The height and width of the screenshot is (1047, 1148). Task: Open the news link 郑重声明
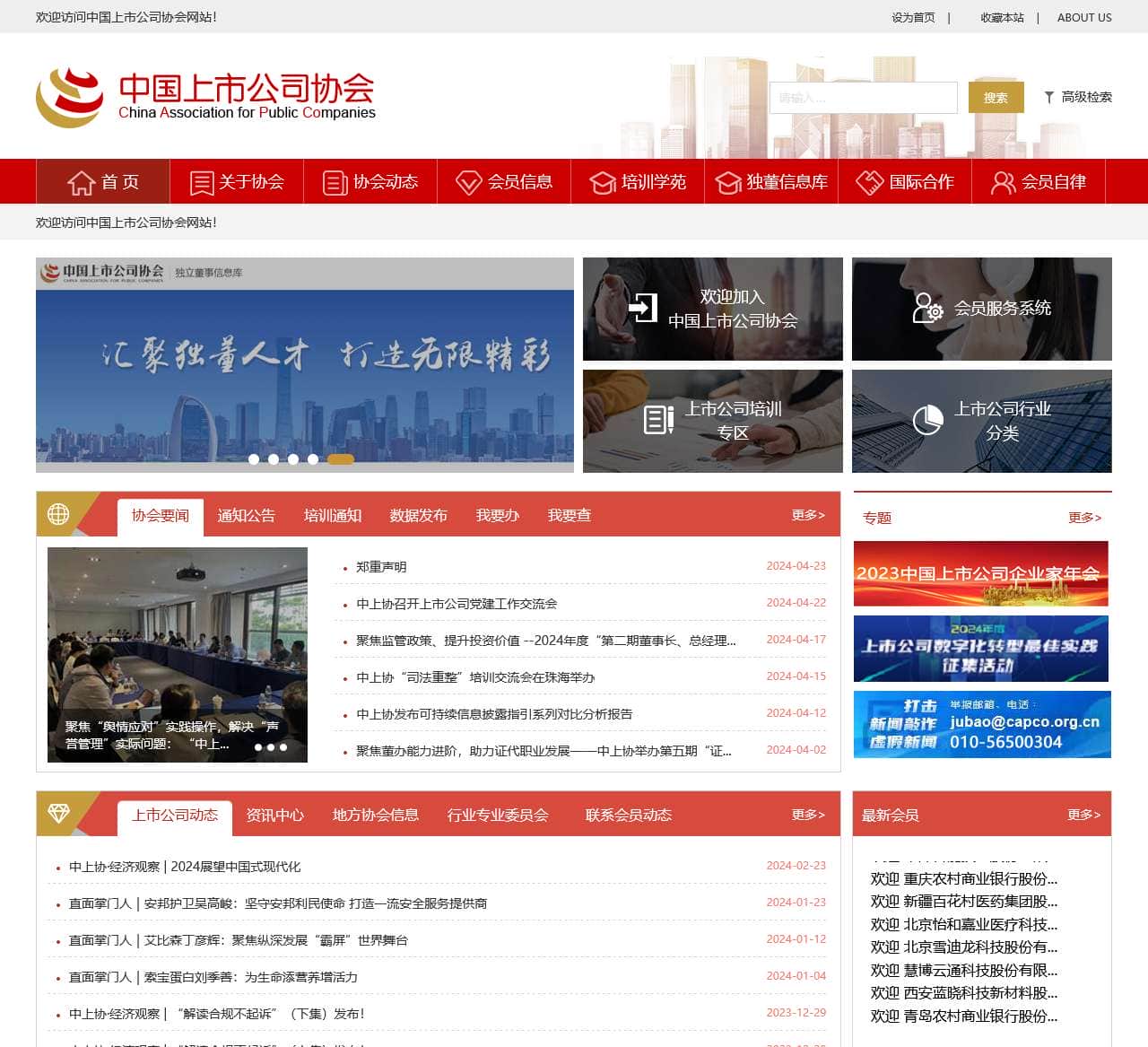[380, 567]
